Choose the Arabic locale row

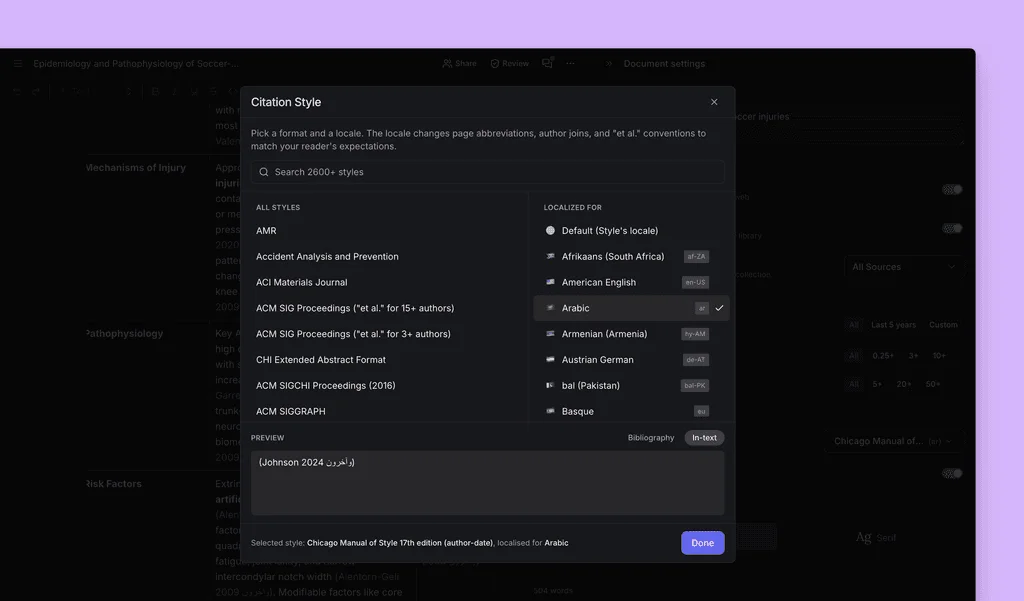coord(631,308)
